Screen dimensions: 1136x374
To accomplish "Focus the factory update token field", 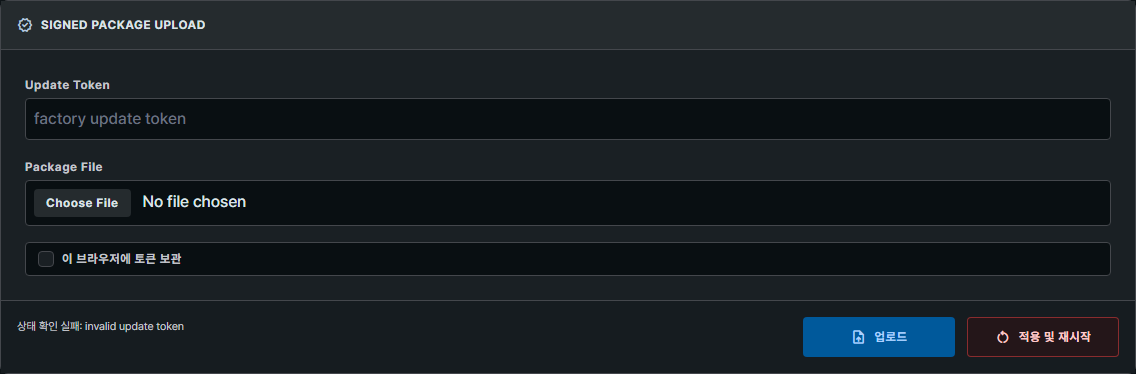I will coord(568,119).
